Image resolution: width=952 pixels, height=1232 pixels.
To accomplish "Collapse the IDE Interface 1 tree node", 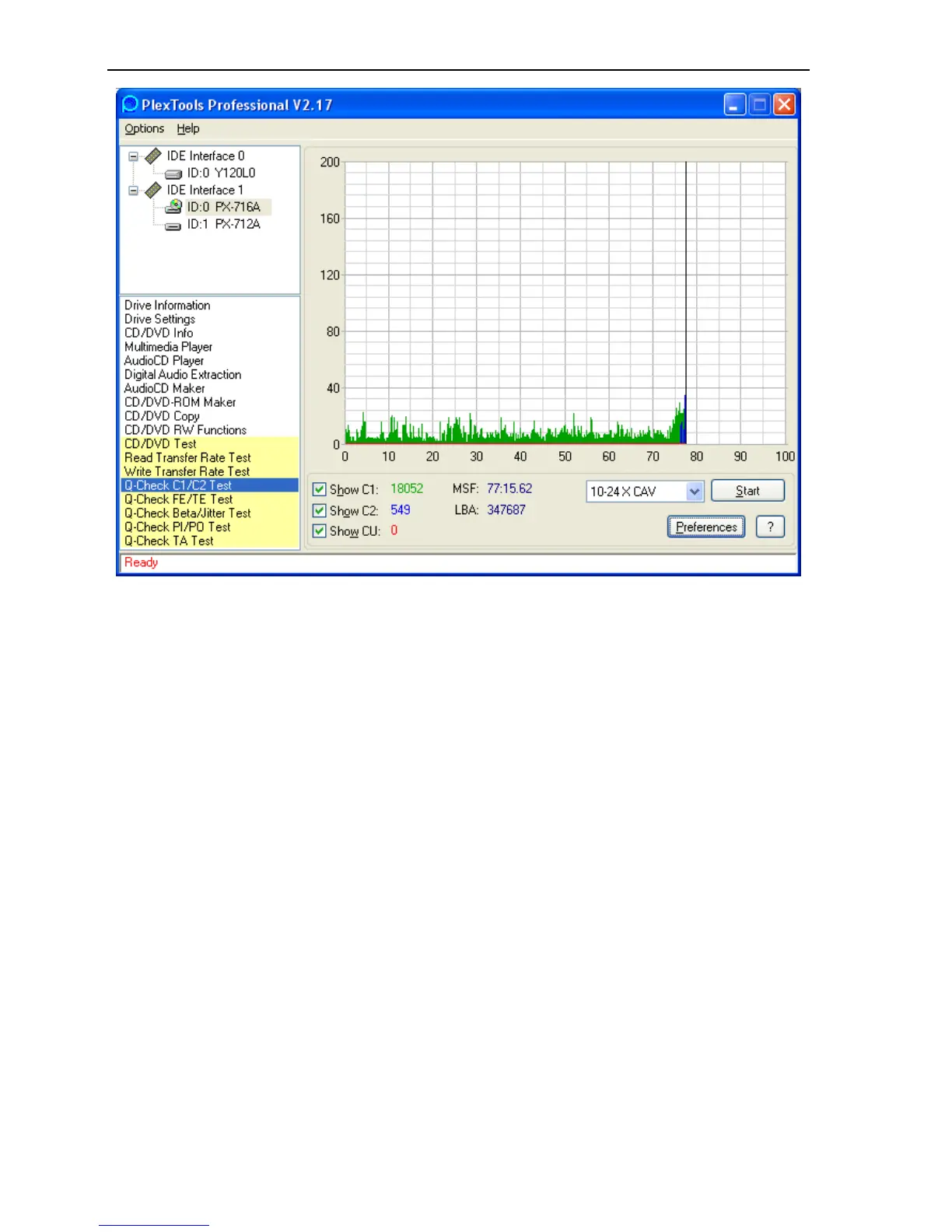I will click(x=133, y=190).
